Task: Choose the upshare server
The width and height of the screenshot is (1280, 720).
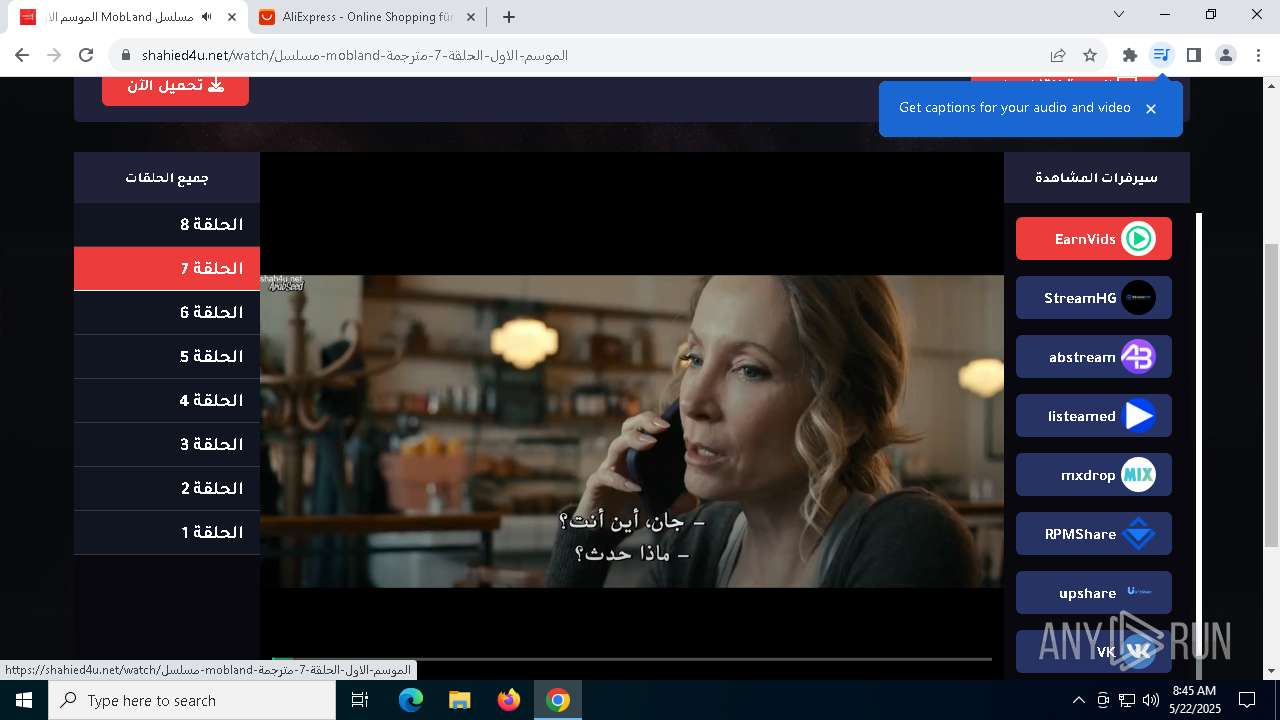Action: [1093, 593]
